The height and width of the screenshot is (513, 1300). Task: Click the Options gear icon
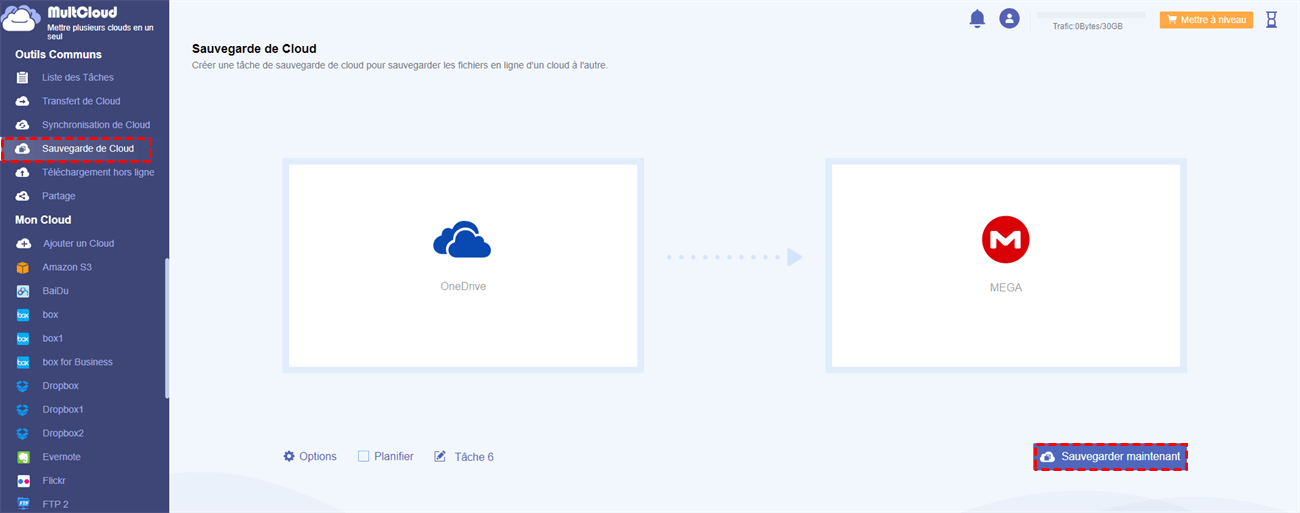tap(289, 456)
